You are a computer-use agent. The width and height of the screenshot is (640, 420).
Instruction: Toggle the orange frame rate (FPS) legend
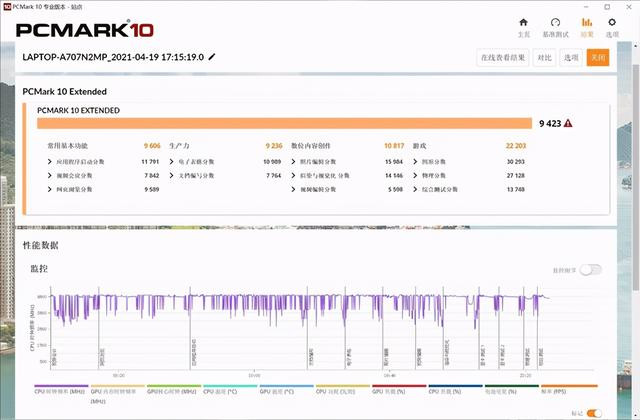coord(569,390)
